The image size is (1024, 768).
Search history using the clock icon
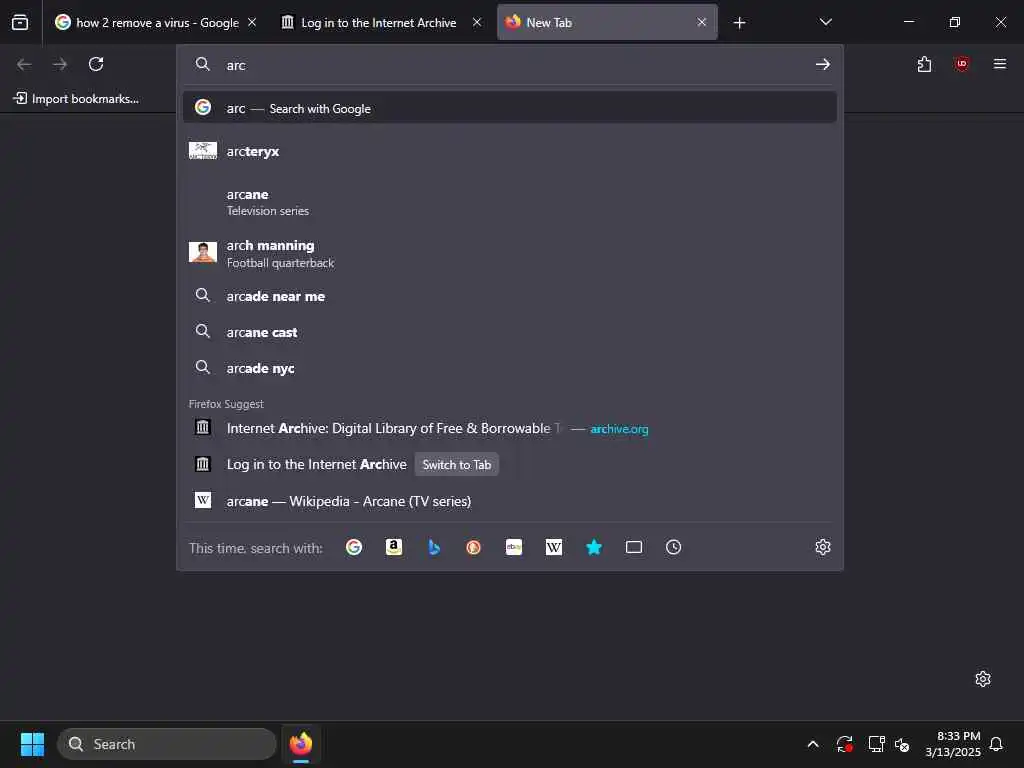(673, 547)
